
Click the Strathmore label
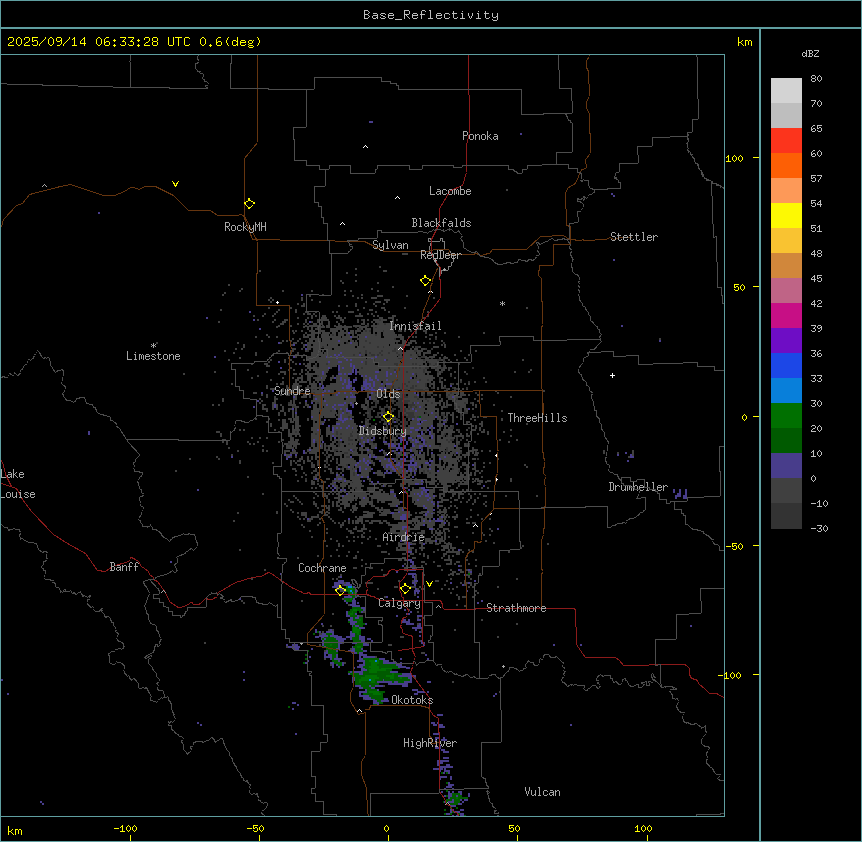click(516, 608)
